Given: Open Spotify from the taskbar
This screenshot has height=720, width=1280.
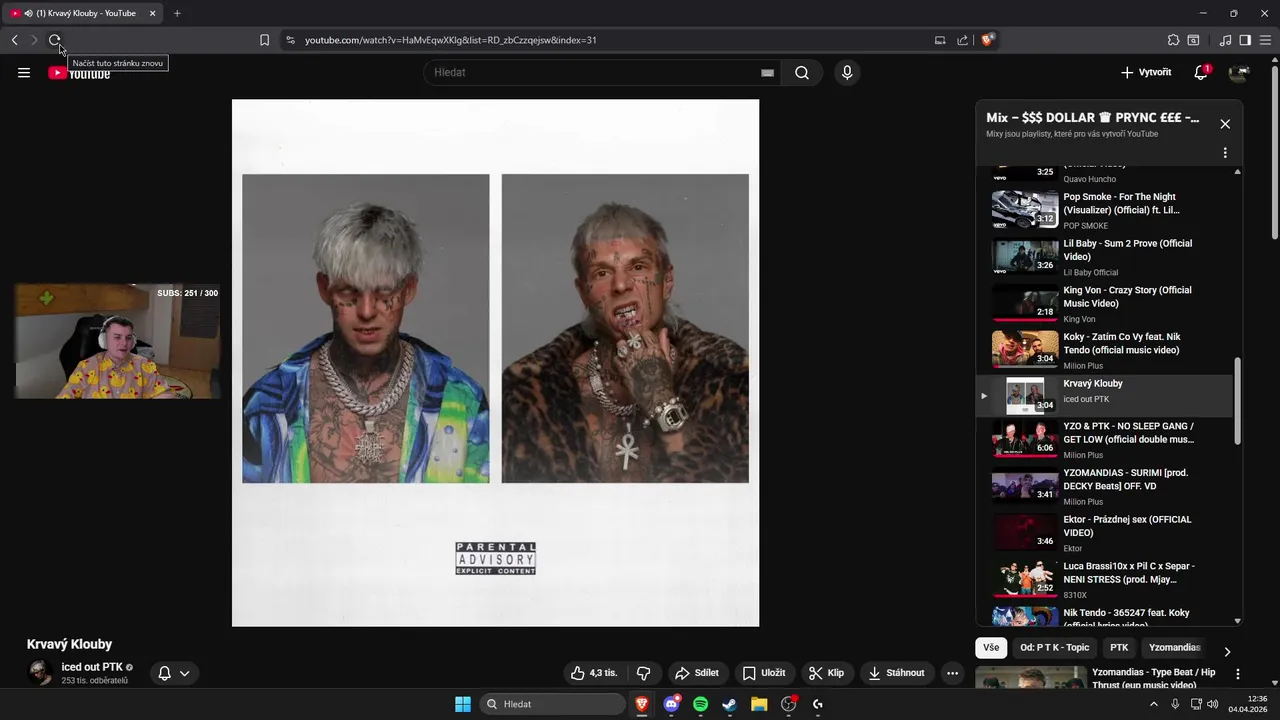Looking at the screenshot, I should click(700, 704).
